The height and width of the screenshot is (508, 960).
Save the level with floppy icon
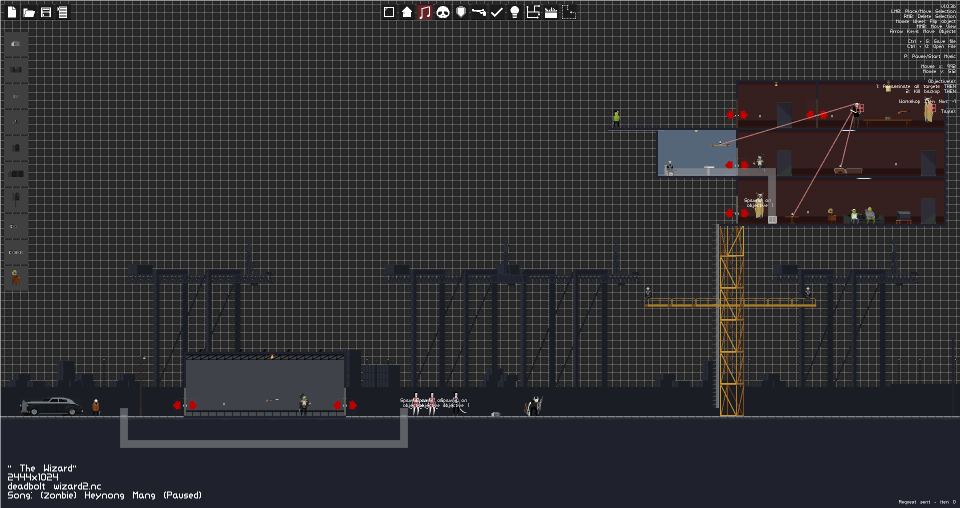(x=46, y=12)
